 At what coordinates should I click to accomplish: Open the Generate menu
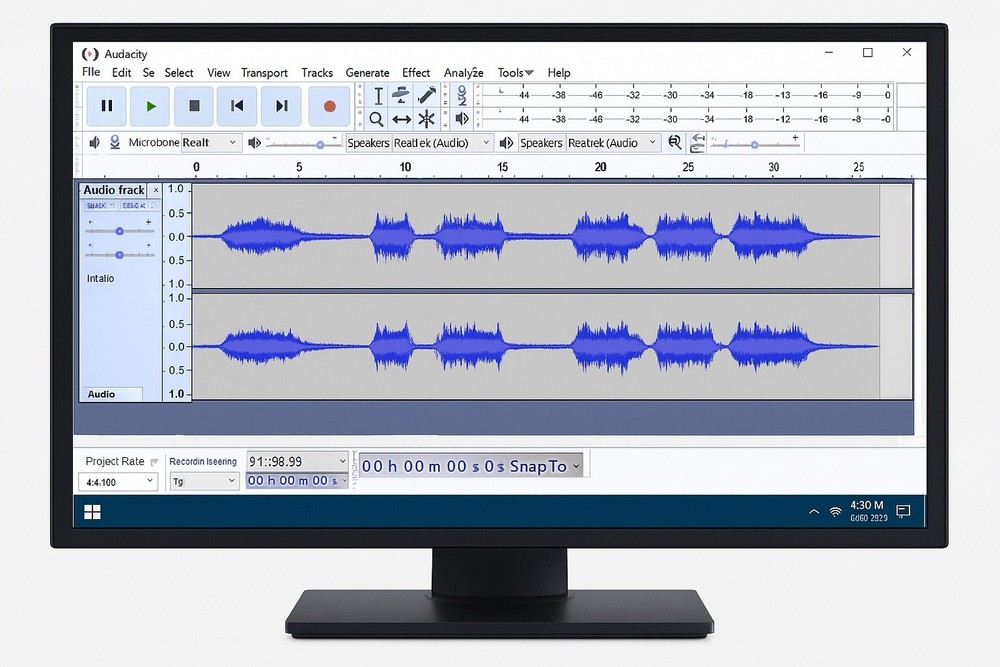(x=367, y=73)
